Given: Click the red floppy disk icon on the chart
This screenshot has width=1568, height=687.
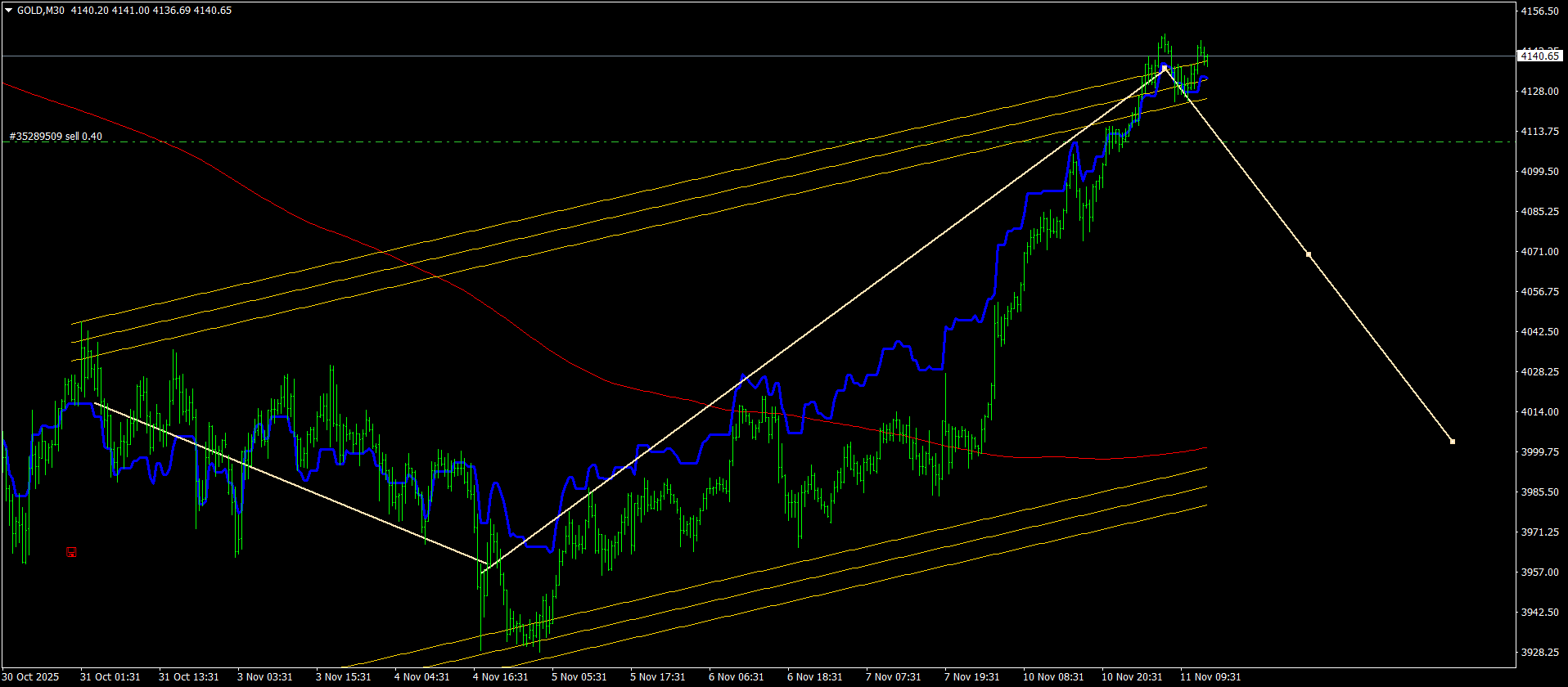Looking at the screenshot, I should point(71,553).
